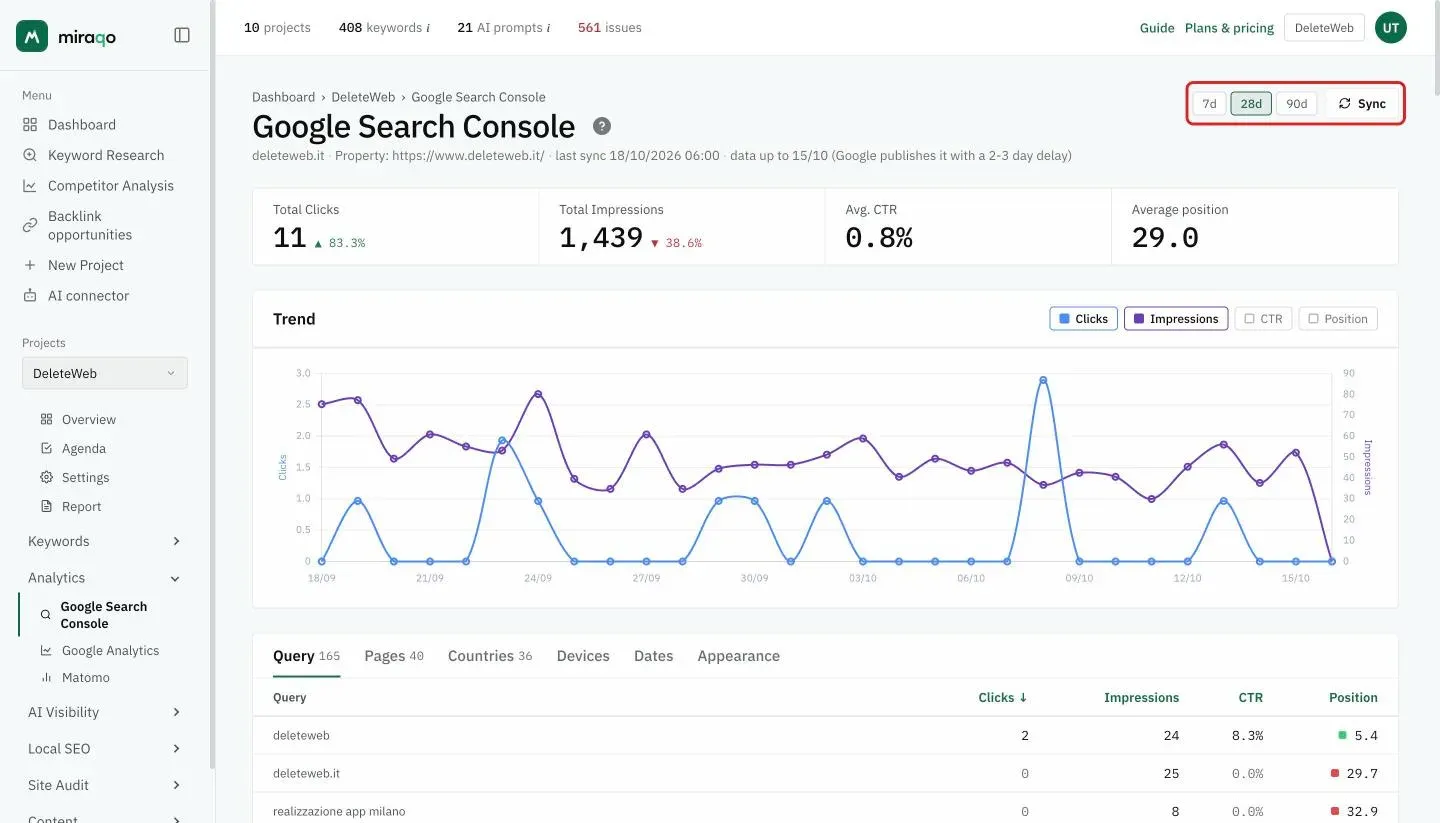This screenshot has width=1440, height=823.
Task: Click the 10 projects counter
Action: coord(277,28)
